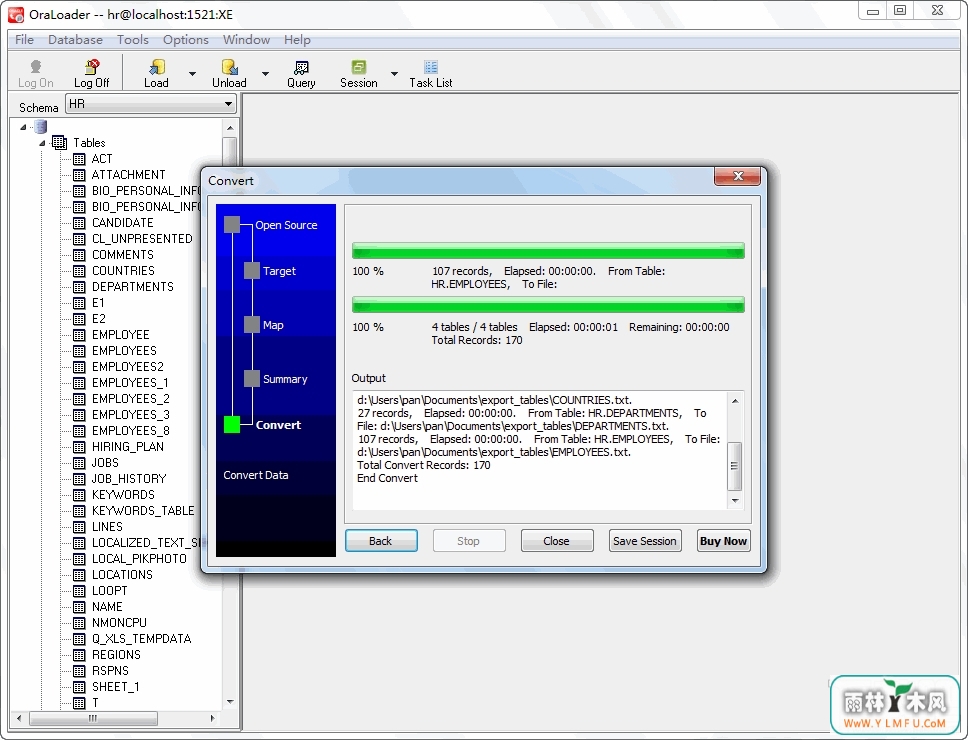The height and width of the screenshot is (740, 968).
Task: Click the Log On toolbar icon
Action: [x=36, y=67]
